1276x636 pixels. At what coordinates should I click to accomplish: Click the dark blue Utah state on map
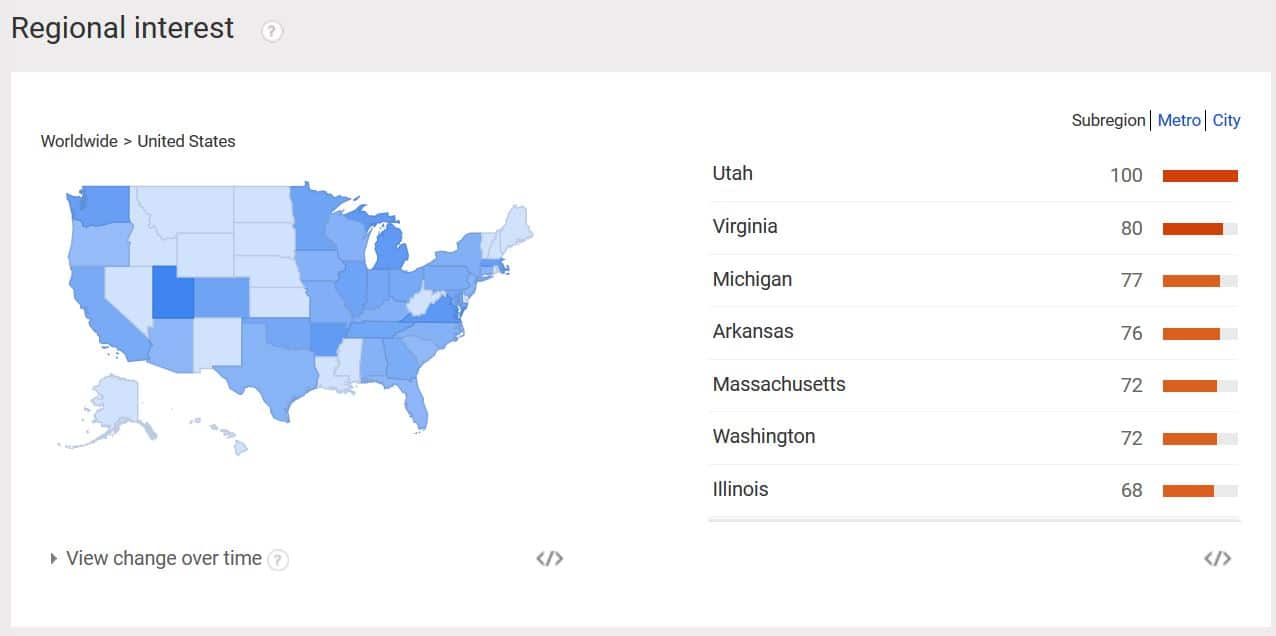coord(172,292)
